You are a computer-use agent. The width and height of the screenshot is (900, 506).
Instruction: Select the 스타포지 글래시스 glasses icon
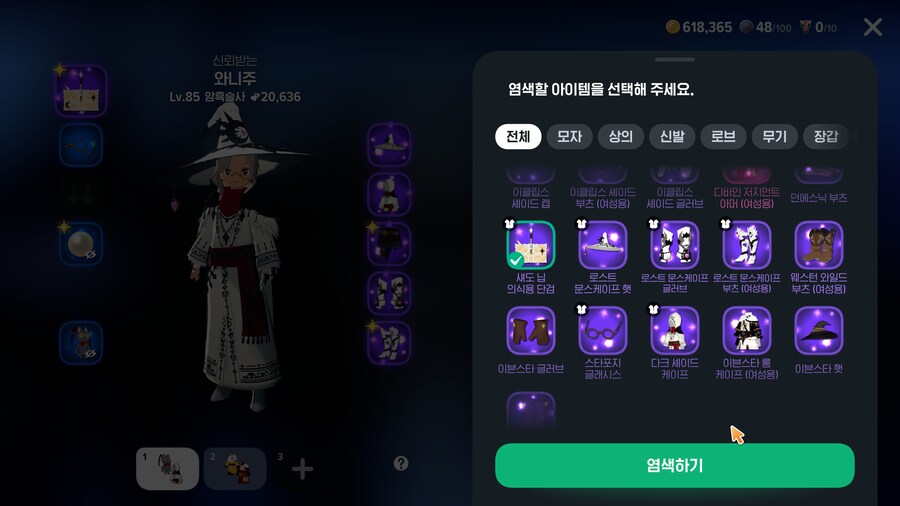pos(603,330)
